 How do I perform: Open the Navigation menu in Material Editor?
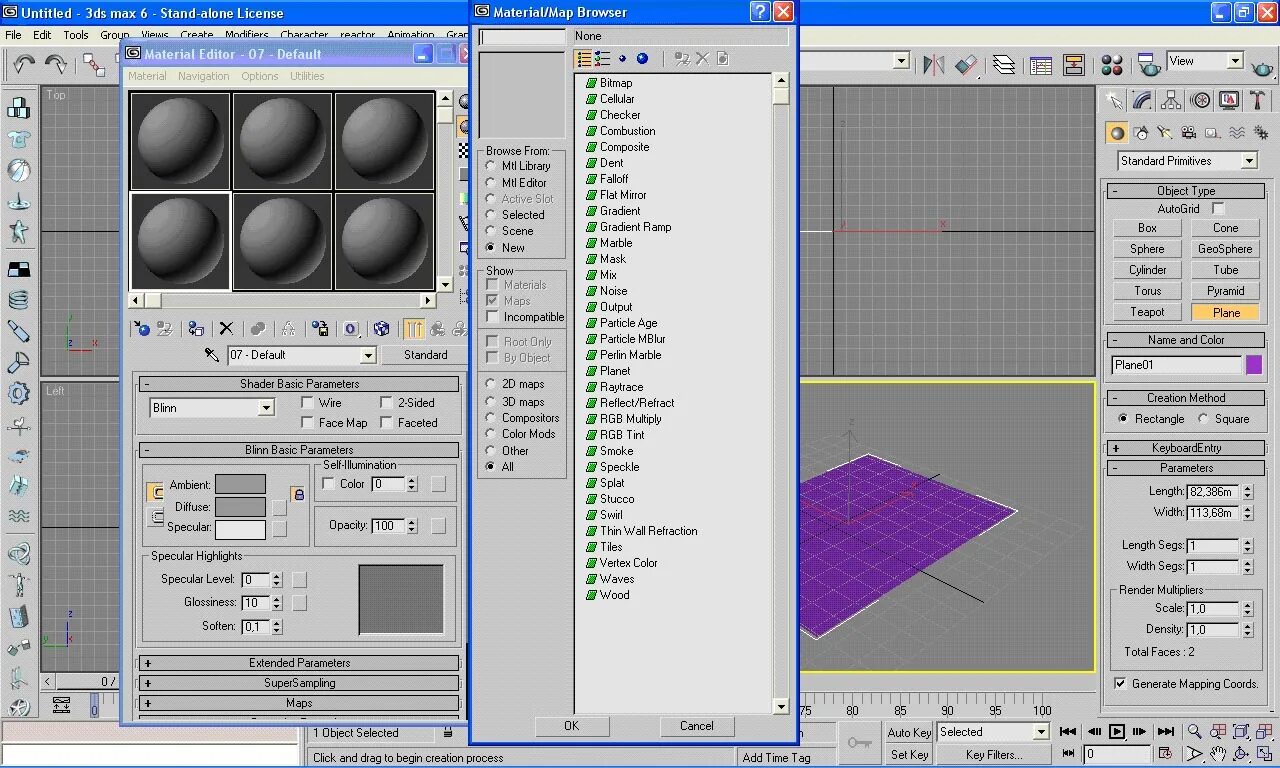click(204, 76)
